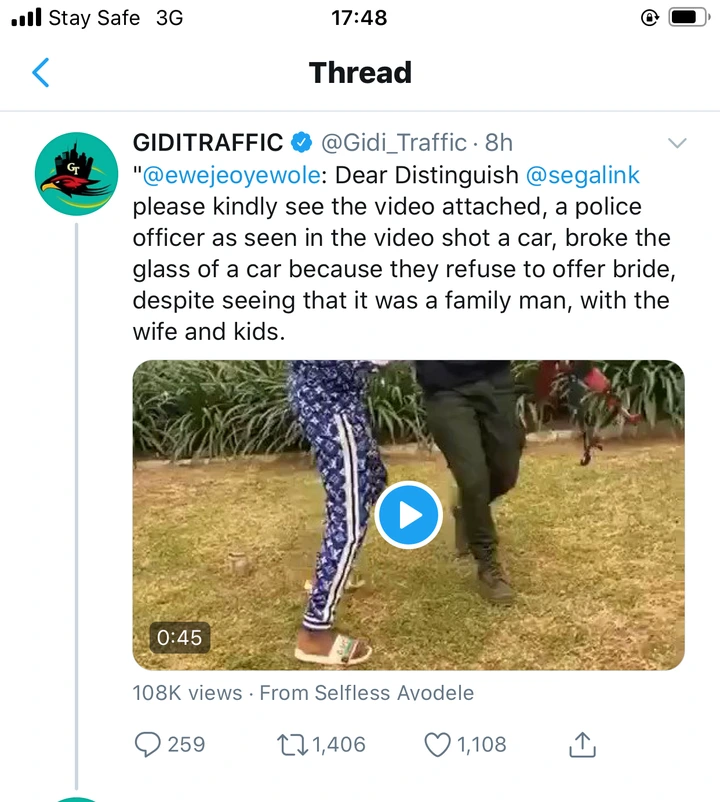Tap the back arrow icon
Image resolution: width=720 pixels, height=802 pixels.
pyautogui.click(x=40, y=73)
